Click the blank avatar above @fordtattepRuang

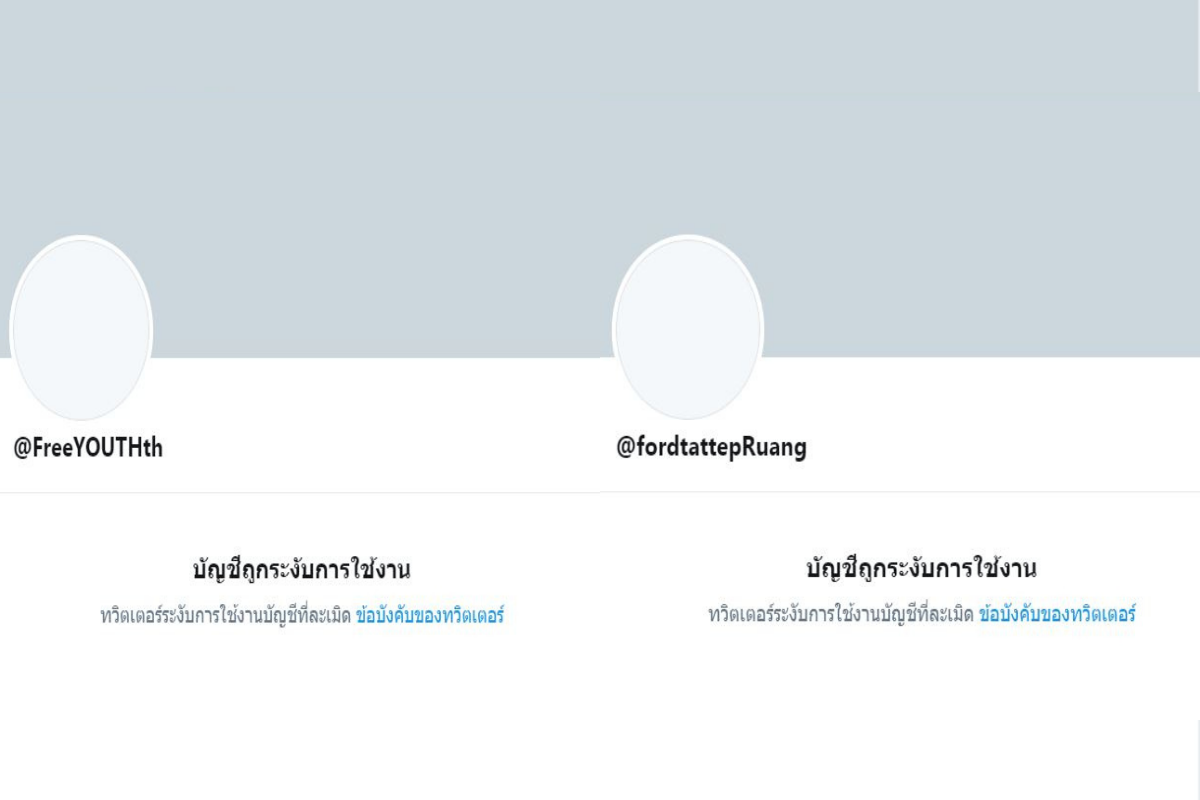tap(688, 328)
